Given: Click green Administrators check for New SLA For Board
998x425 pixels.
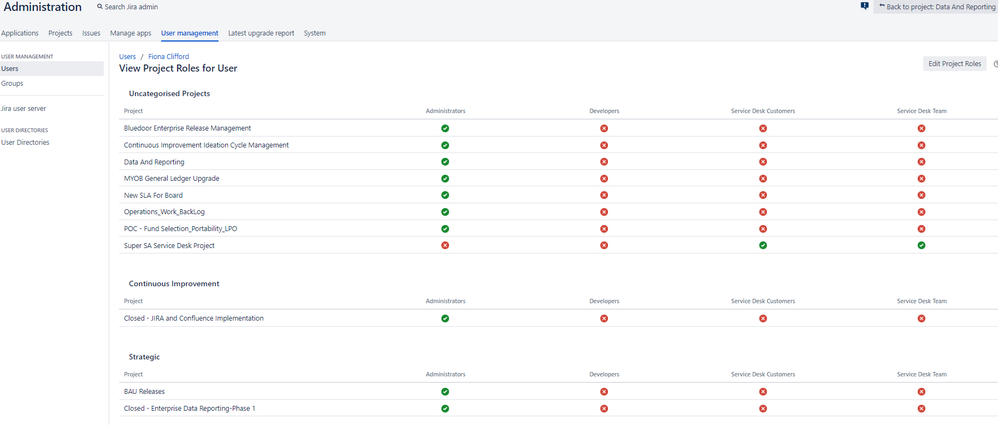Looking at the screenshot, I should click(445, 195).
